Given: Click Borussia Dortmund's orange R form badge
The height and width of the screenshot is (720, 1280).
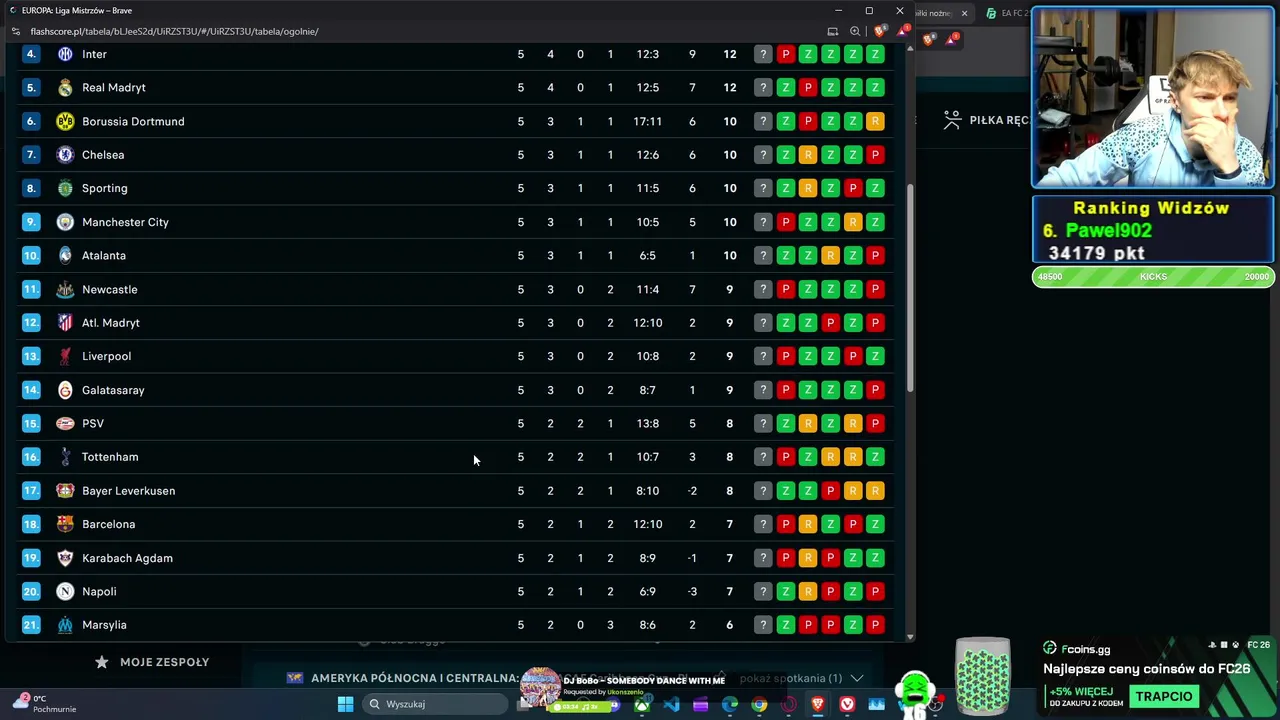Looking at the screenshot, I should pos(875,121).
